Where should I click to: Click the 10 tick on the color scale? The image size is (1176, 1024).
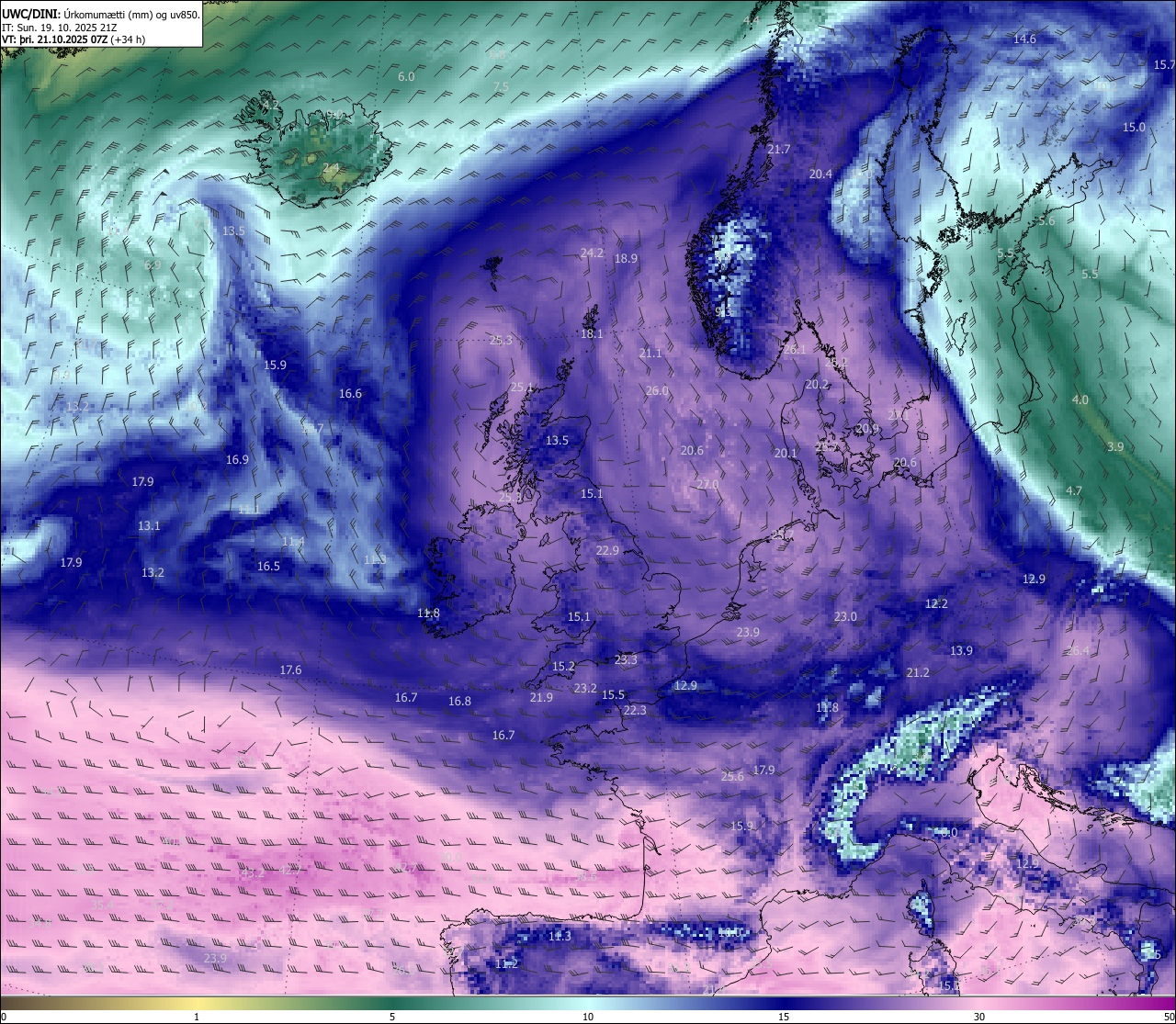click(588, 1017)
